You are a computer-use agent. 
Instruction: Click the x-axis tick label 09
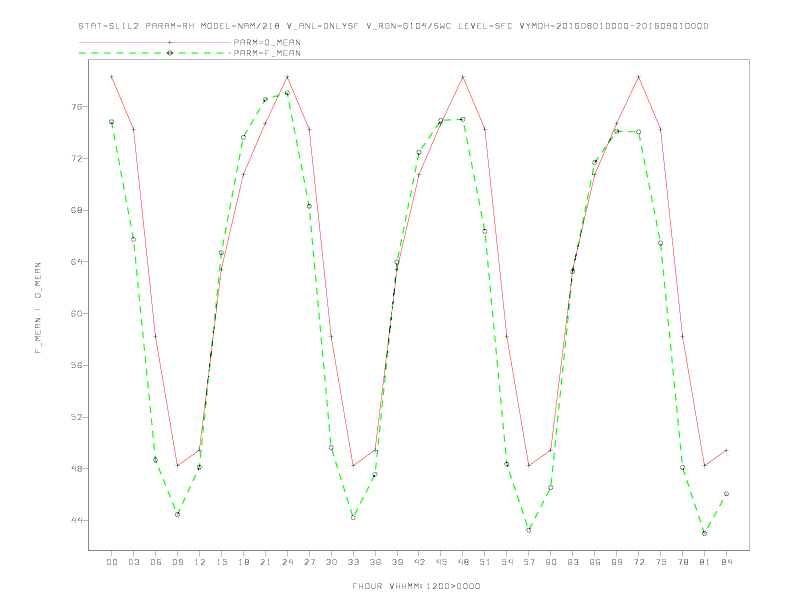[177, 562]
